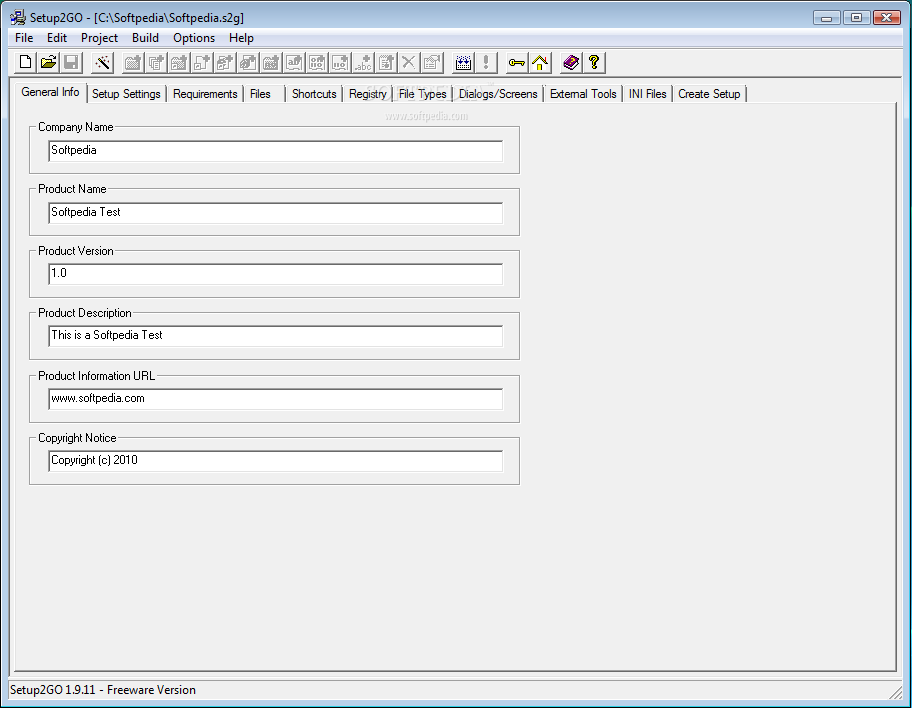
Task: Select the General Info tab
Action: point(51,92)
